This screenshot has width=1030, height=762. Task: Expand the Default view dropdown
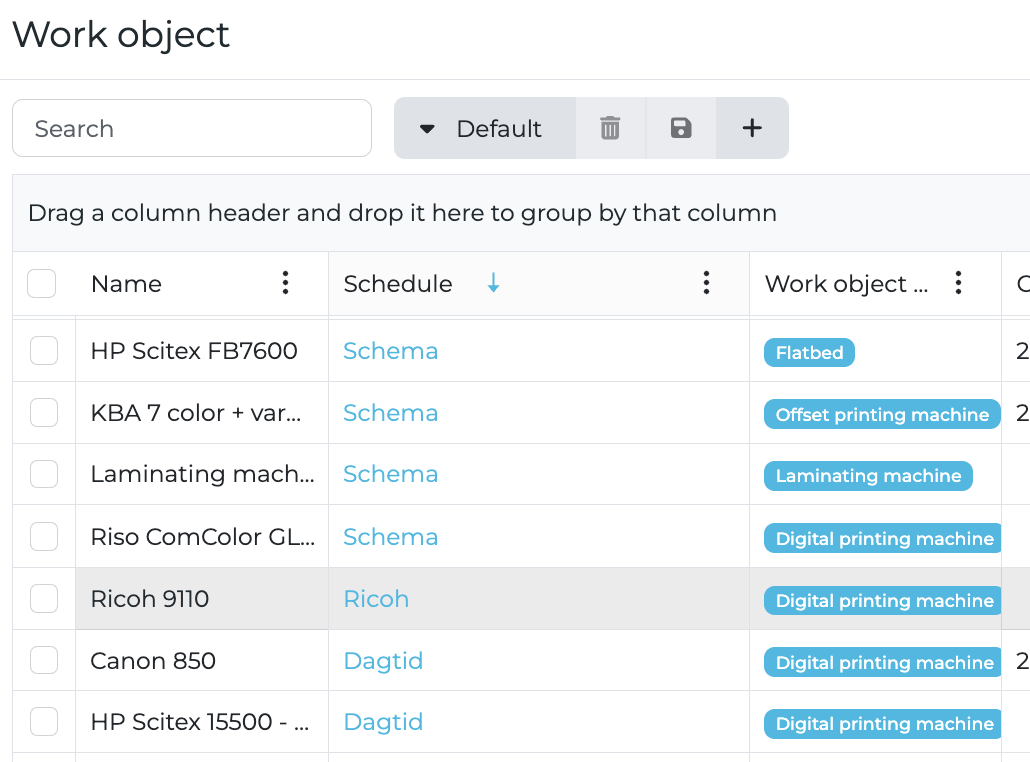484,128
